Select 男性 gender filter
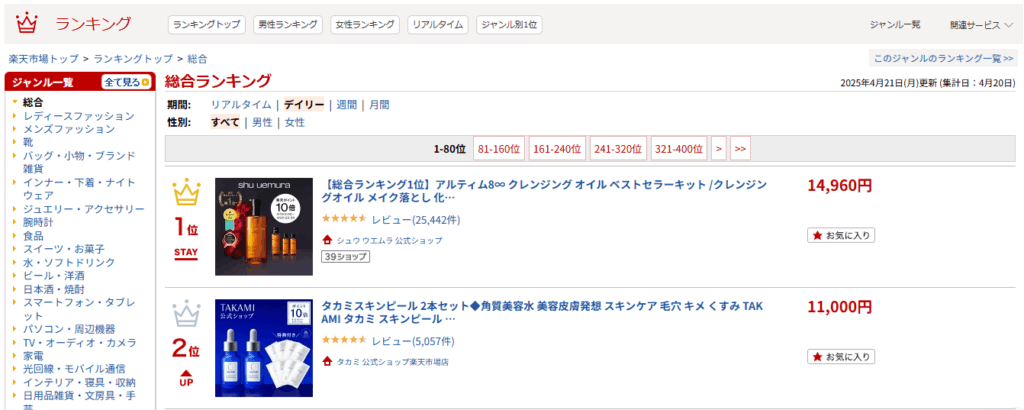The image size is (1024, 410). tap(262, 122)
